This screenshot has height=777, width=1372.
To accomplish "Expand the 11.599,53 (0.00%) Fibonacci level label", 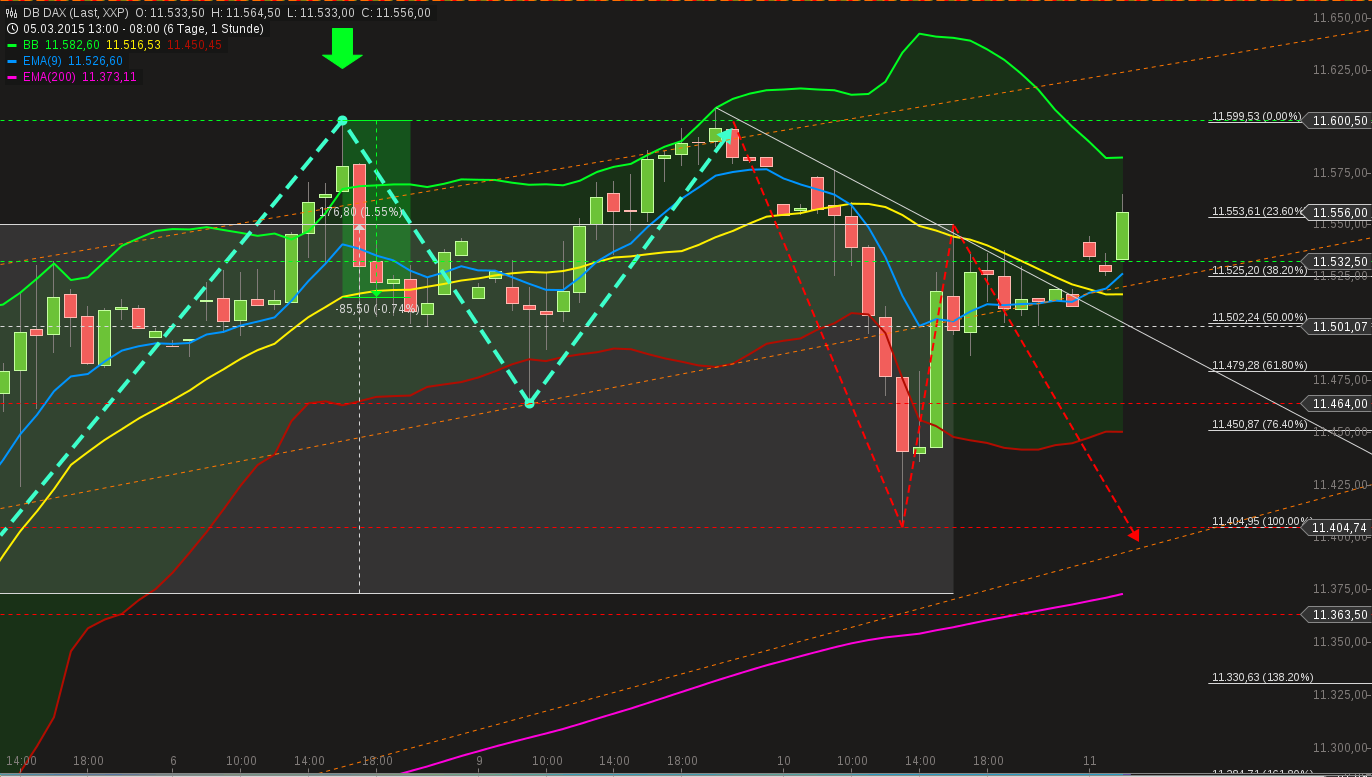I will tap(1258, 117).
